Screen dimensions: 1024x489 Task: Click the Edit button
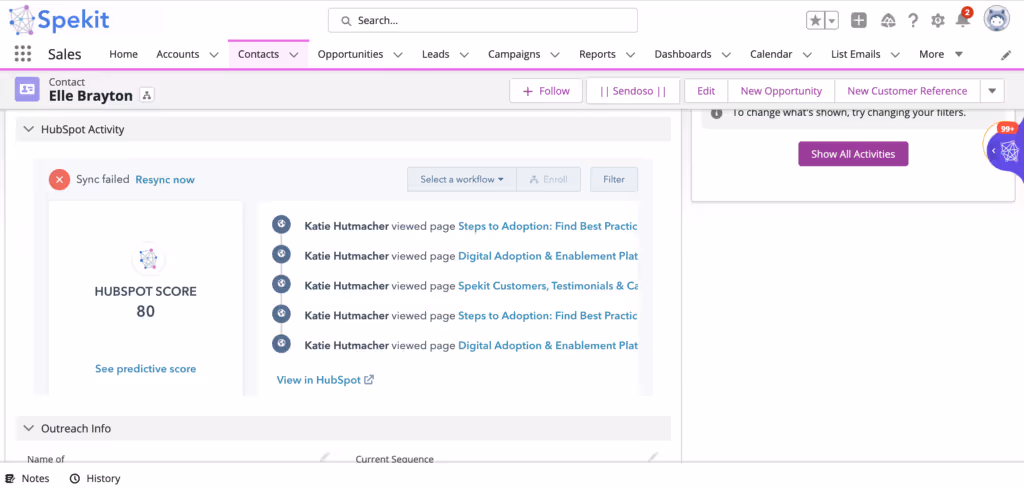pyautogui.click(x=706, y=91)
